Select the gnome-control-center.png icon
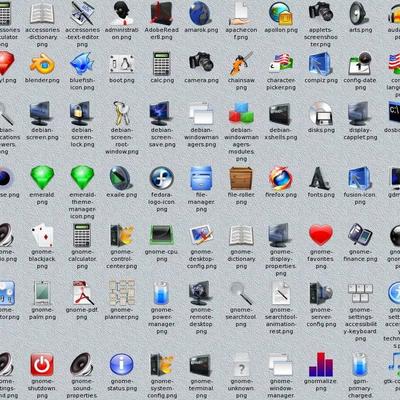Viewport: 400px width, 400px height. [x=122, y=235]
